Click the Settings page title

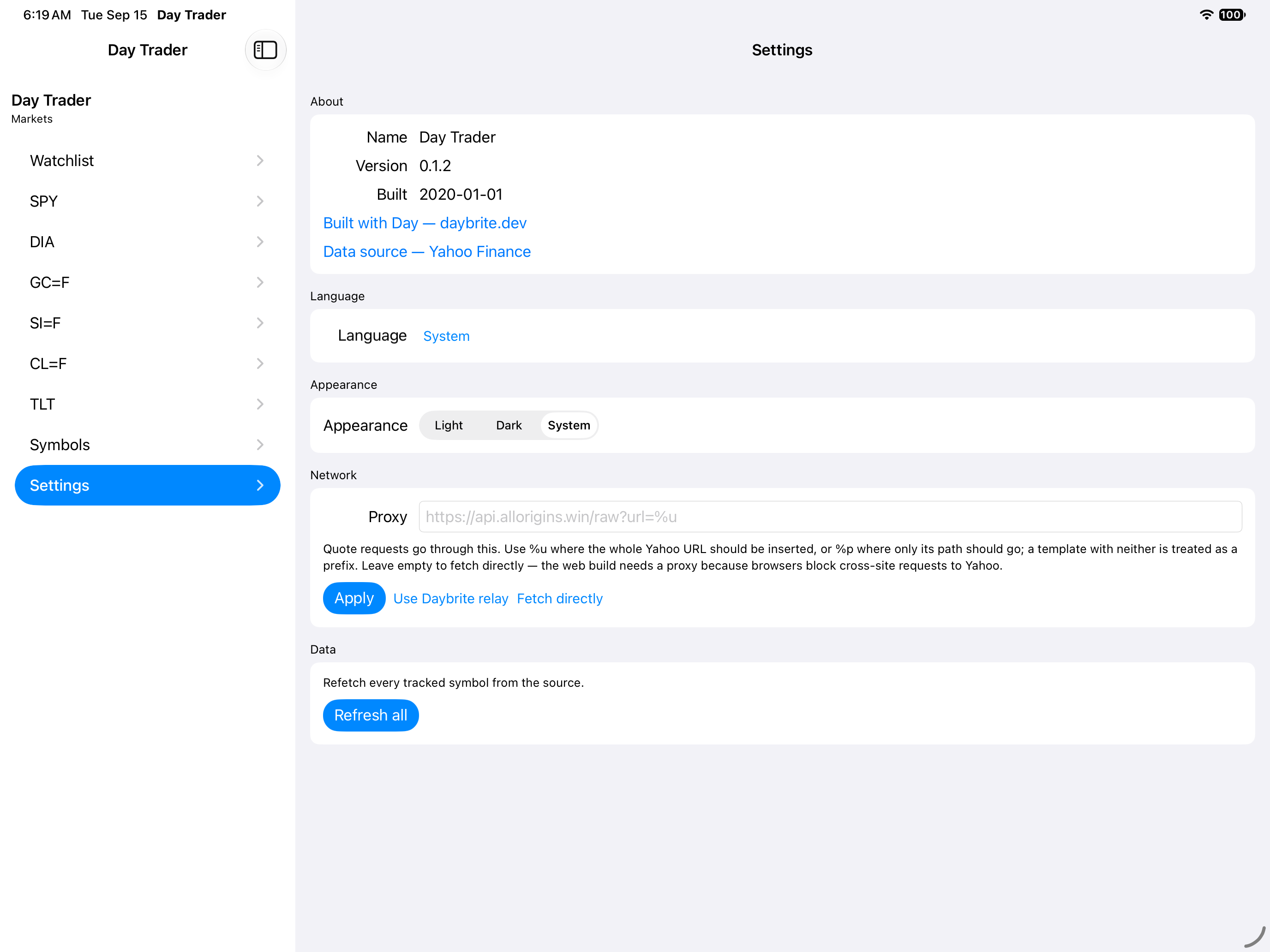[x=782, y=50]
